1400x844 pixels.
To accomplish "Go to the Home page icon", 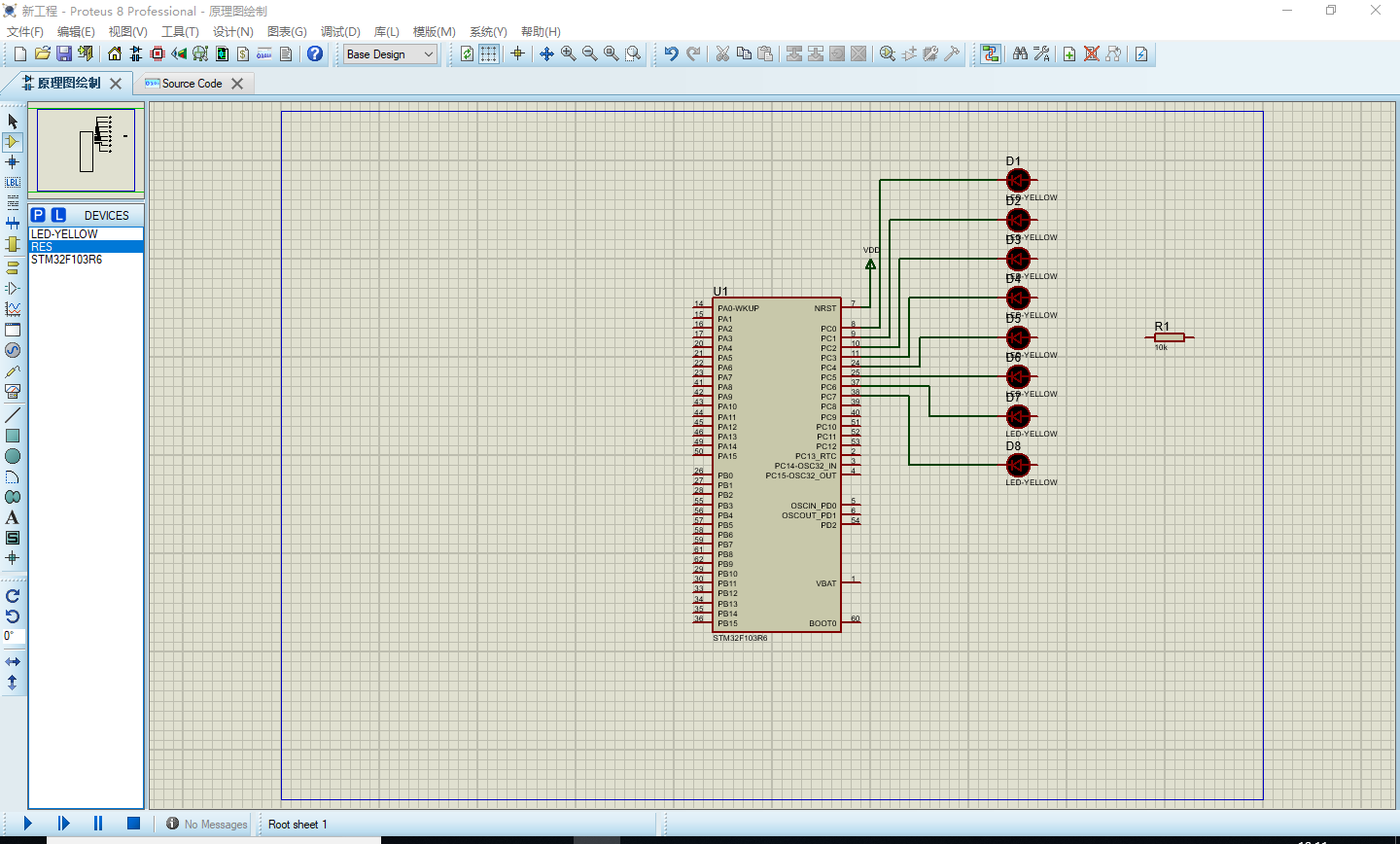I will [115, 53].
